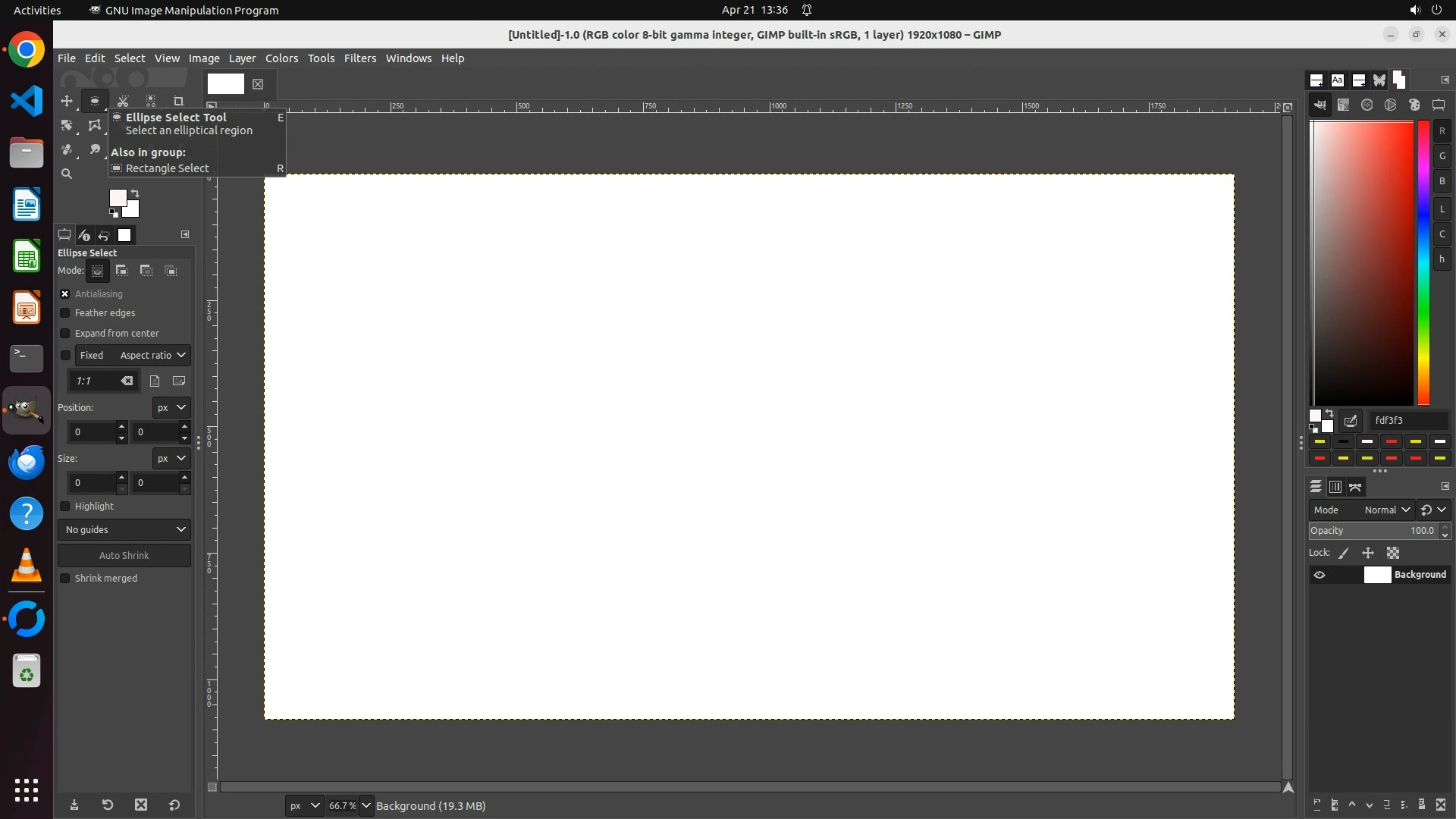The height and width of the screenshot is (819, 1456).
Task: Click the hue color strip slider
Action: coord(1423,262)
